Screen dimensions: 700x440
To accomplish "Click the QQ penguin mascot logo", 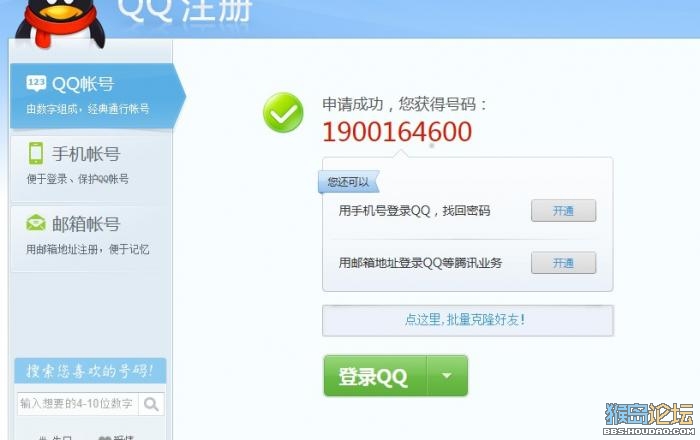I will tap(60, 22).
